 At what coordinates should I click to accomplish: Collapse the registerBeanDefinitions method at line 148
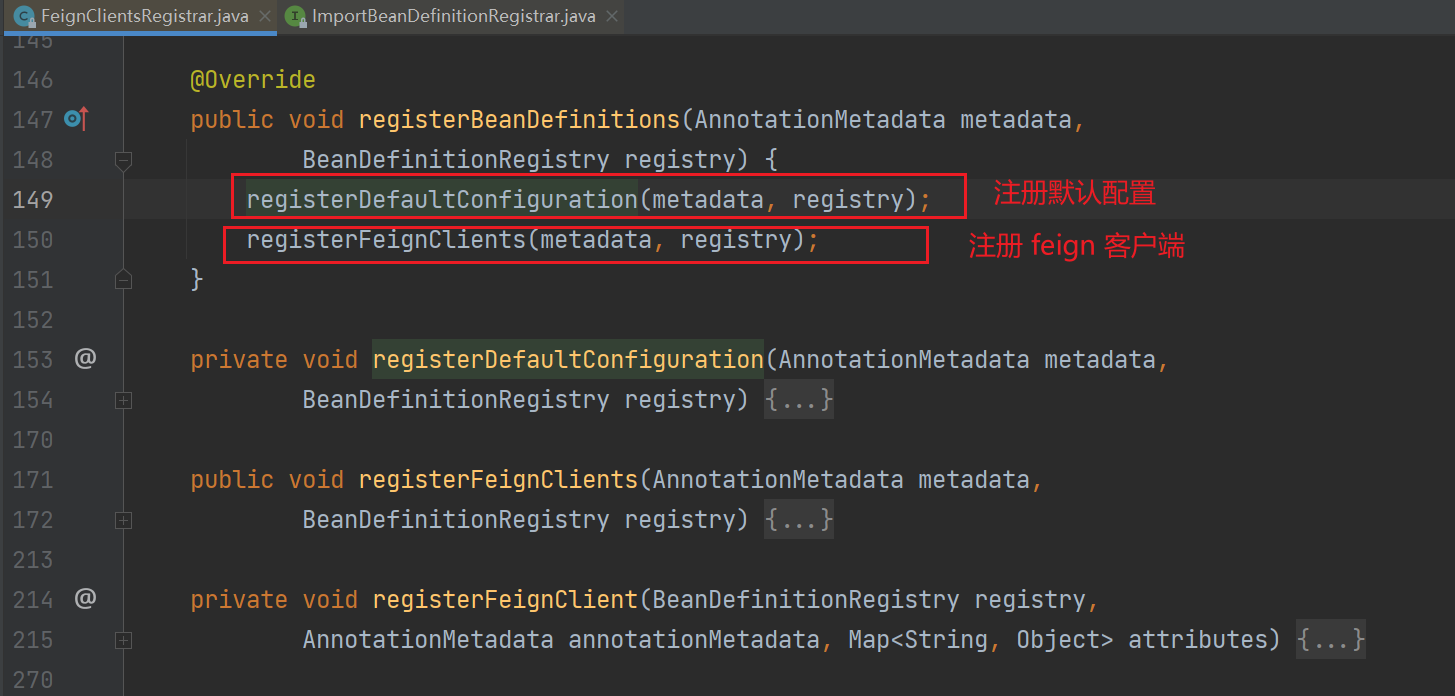click(123, 159)
